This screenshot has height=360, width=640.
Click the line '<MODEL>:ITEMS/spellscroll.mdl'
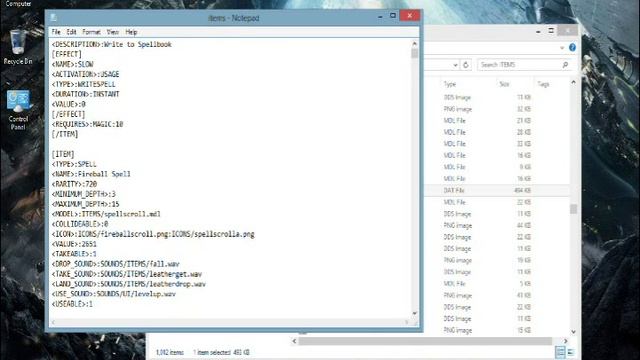tap(106, 214)
